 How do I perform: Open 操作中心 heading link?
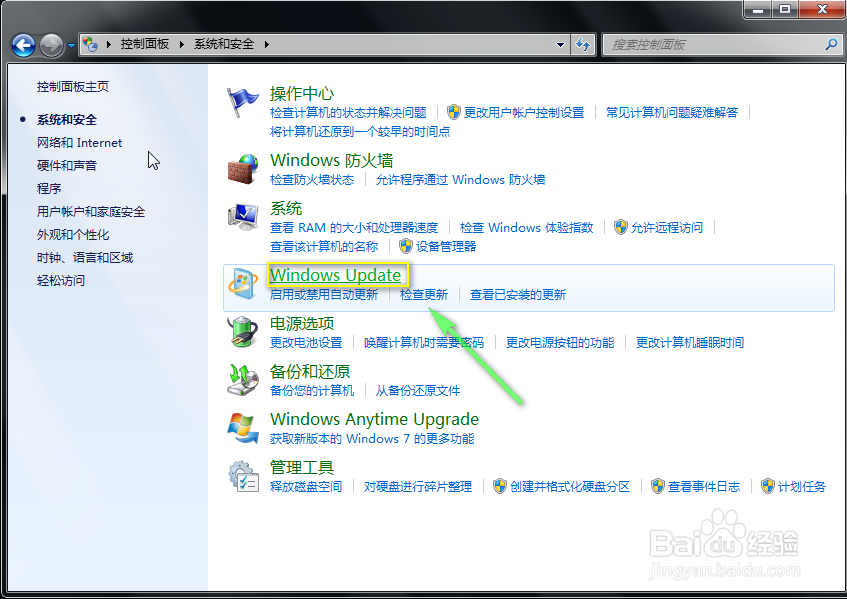[302, 93]
